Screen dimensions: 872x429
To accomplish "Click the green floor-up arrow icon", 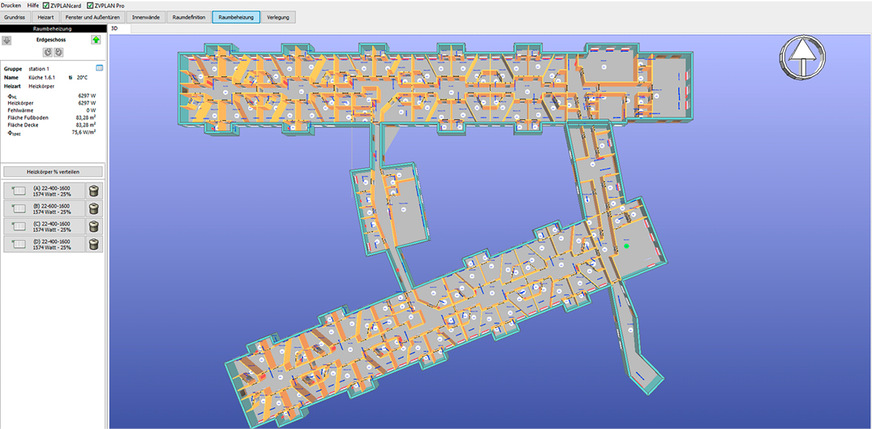I will tap(95, 41).
